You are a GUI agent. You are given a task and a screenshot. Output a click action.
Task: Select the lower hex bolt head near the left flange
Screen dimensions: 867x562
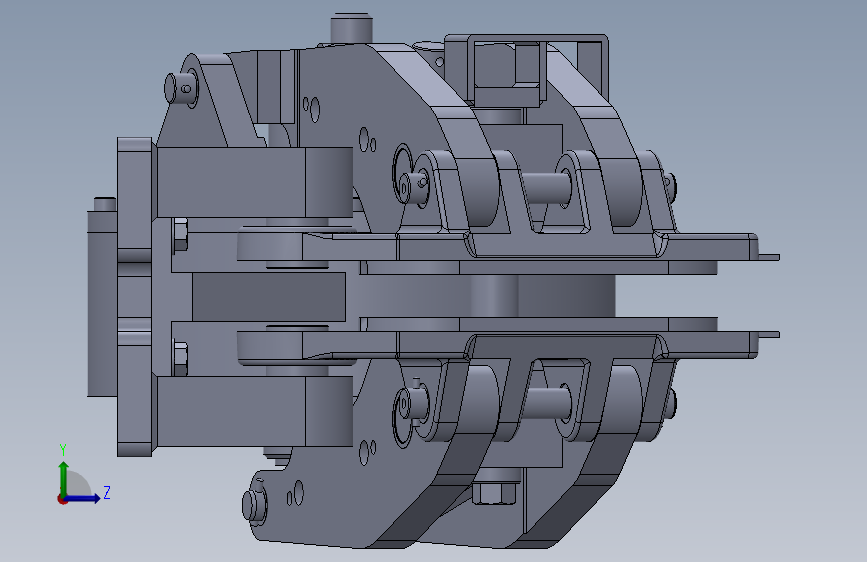[x=180, y=358]
